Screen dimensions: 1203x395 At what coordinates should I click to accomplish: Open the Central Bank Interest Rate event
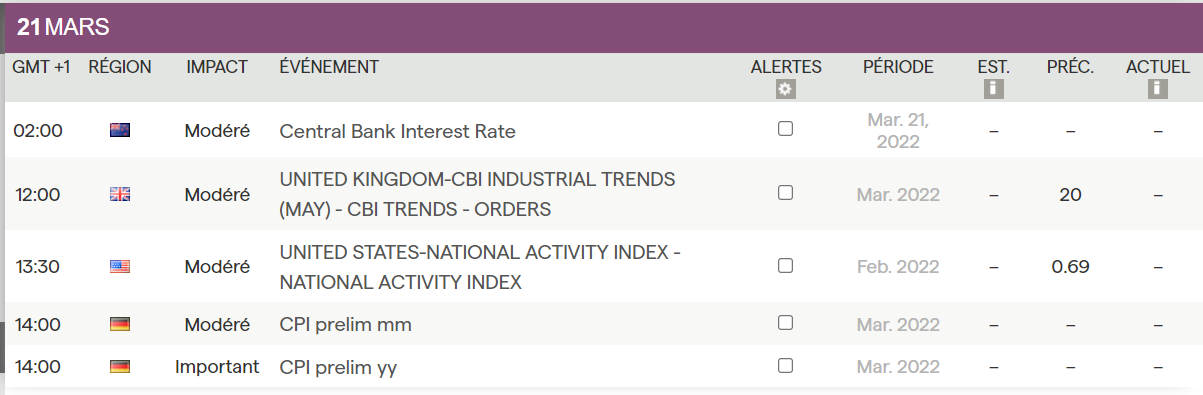click(x=398, y=131)
